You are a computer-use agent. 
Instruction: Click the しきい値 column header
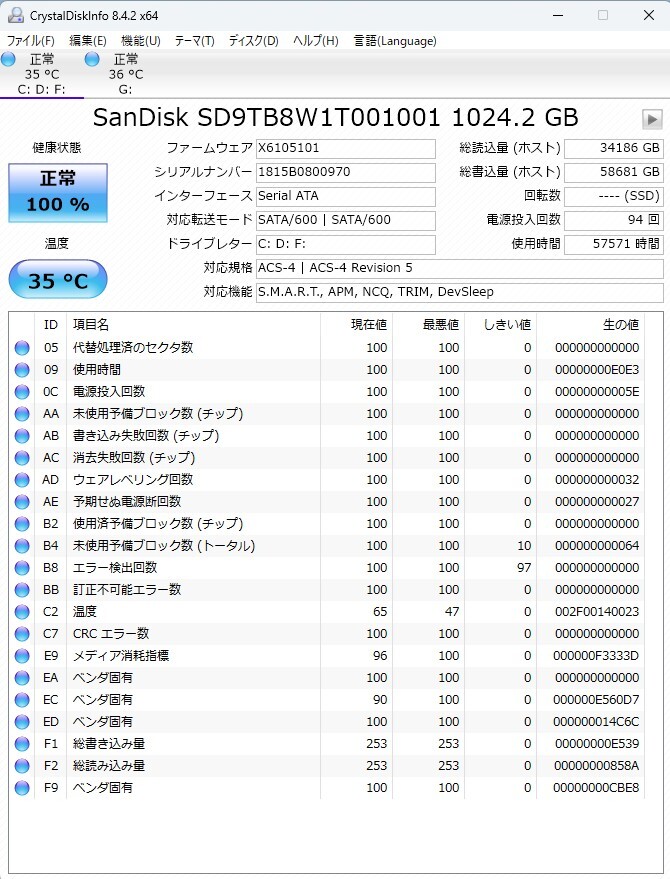[501, 325]
